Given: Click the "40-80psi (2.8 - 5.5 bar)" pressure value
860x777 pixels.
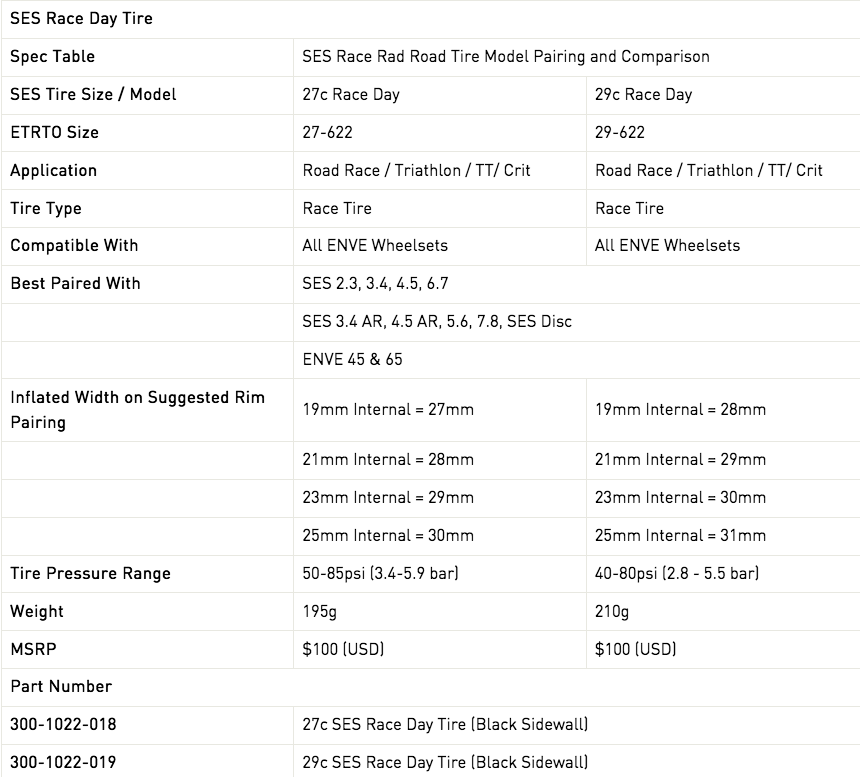Looking at the screenshot, I should tap(677, 573).
